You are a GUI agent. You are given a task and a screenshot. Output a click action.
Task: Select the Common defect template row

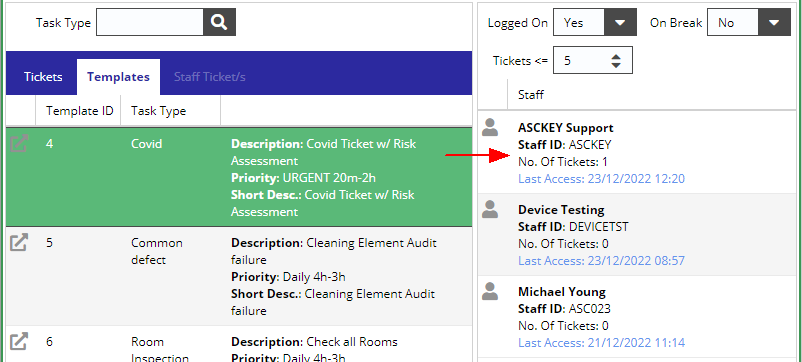coord(239,276)
